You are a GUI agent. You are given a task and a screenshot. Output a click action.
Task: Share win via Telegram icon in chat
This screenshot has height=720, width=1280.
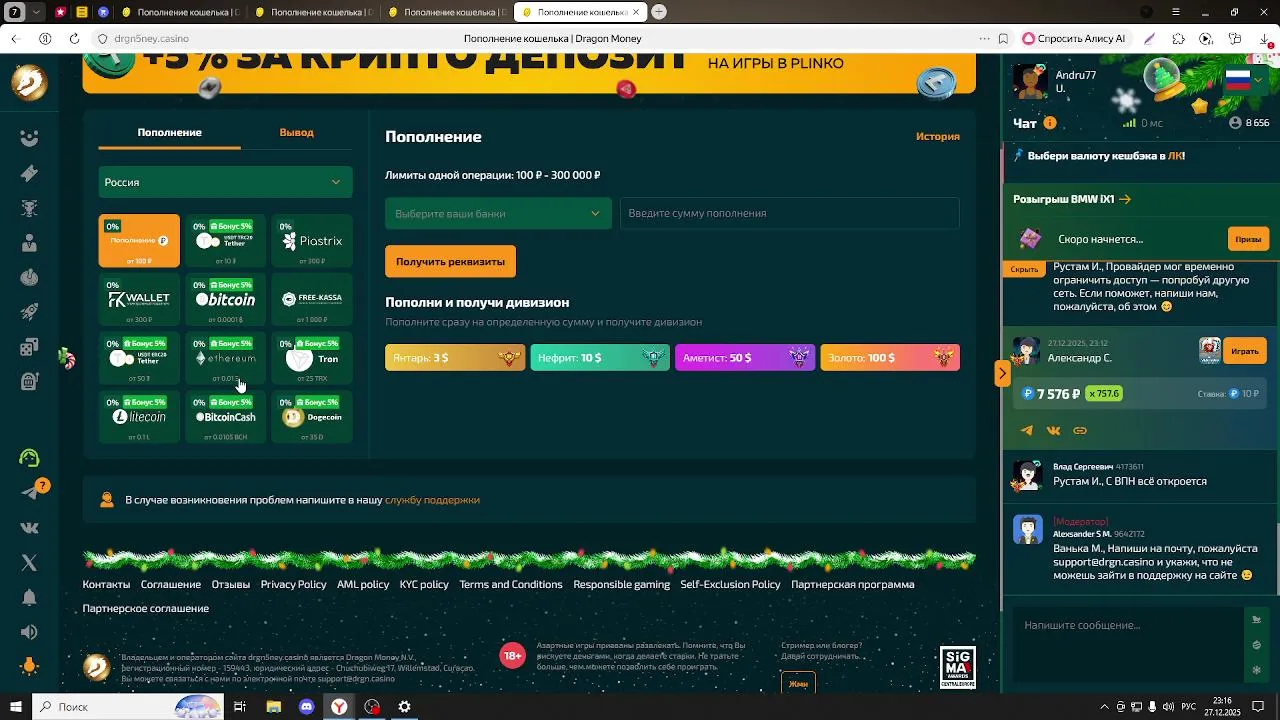pos(1027,431)
